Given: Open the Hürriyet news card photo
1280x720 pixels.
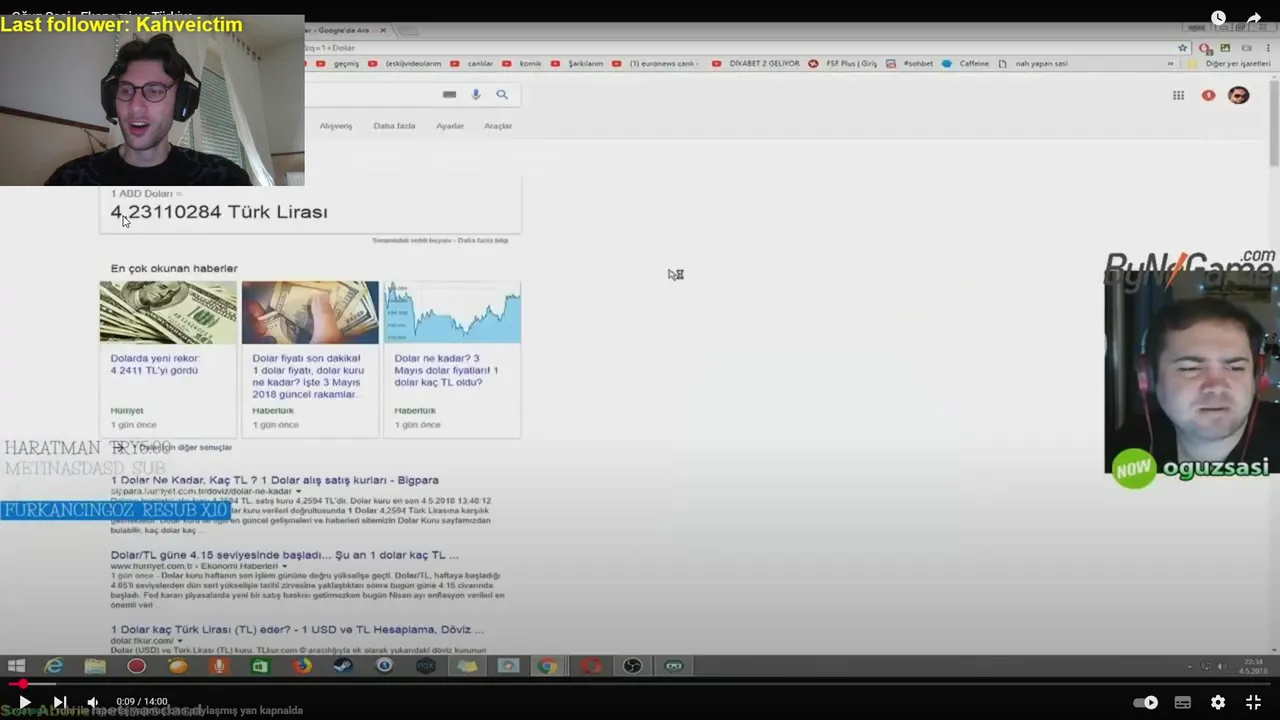Looking at the screenshot, I should [x=168, y=312].
